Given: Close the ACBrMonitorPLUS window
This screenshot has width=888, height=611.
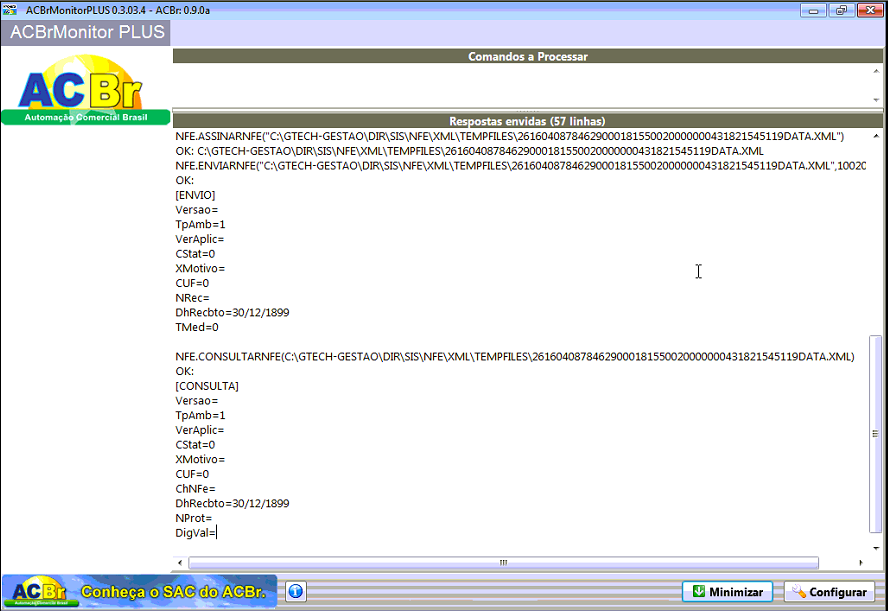Looking at the screenshot, I should point(870,10).
